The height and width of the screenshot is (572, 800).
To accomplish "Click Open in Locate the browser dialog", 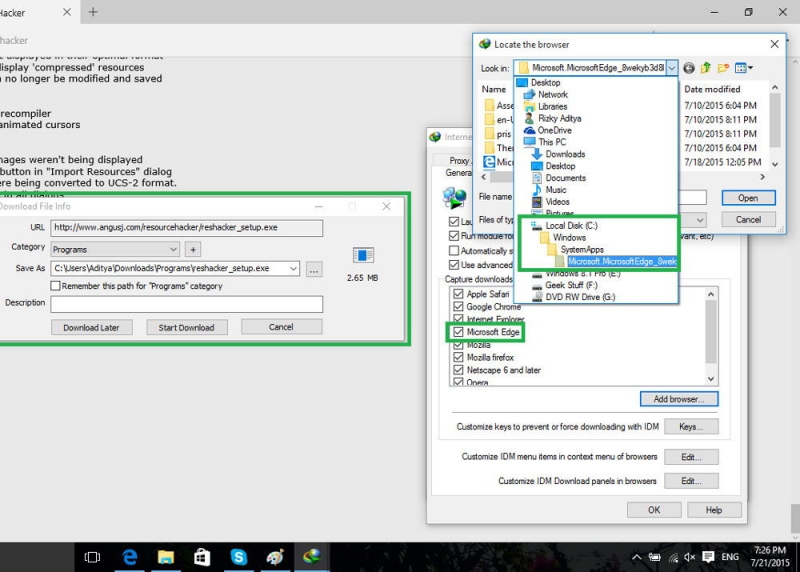I will coord(748,198).
